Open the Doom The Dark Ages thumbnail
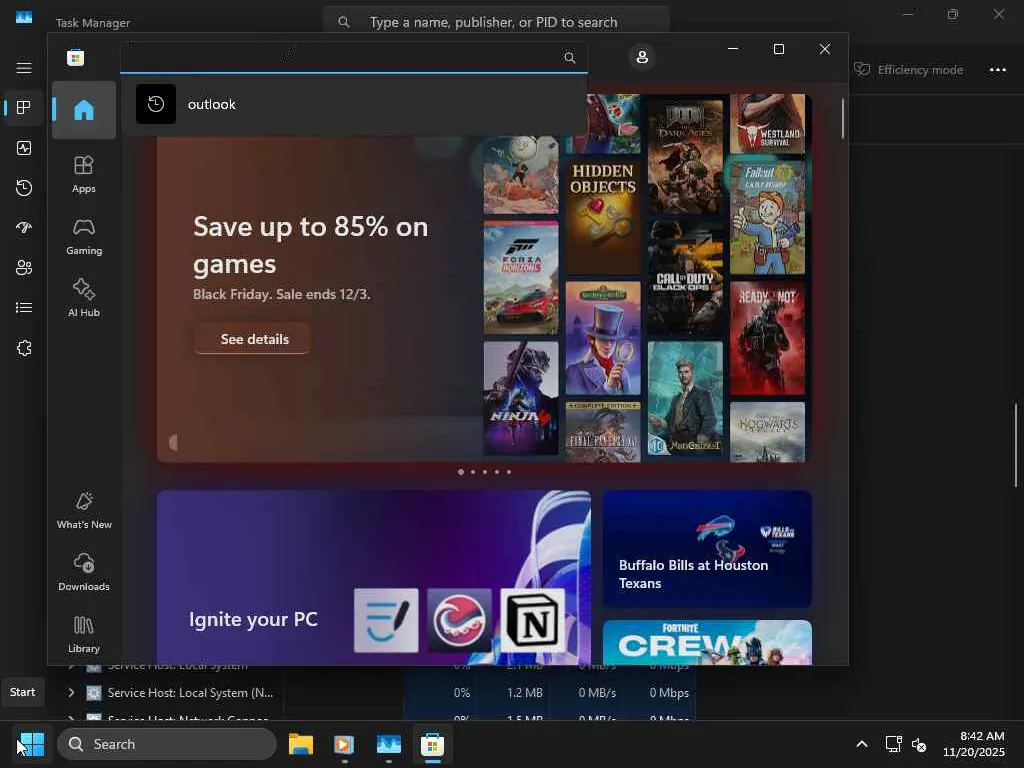This screenshot has height=768, width=1024. pyautogui.click(x=685, y=157)
